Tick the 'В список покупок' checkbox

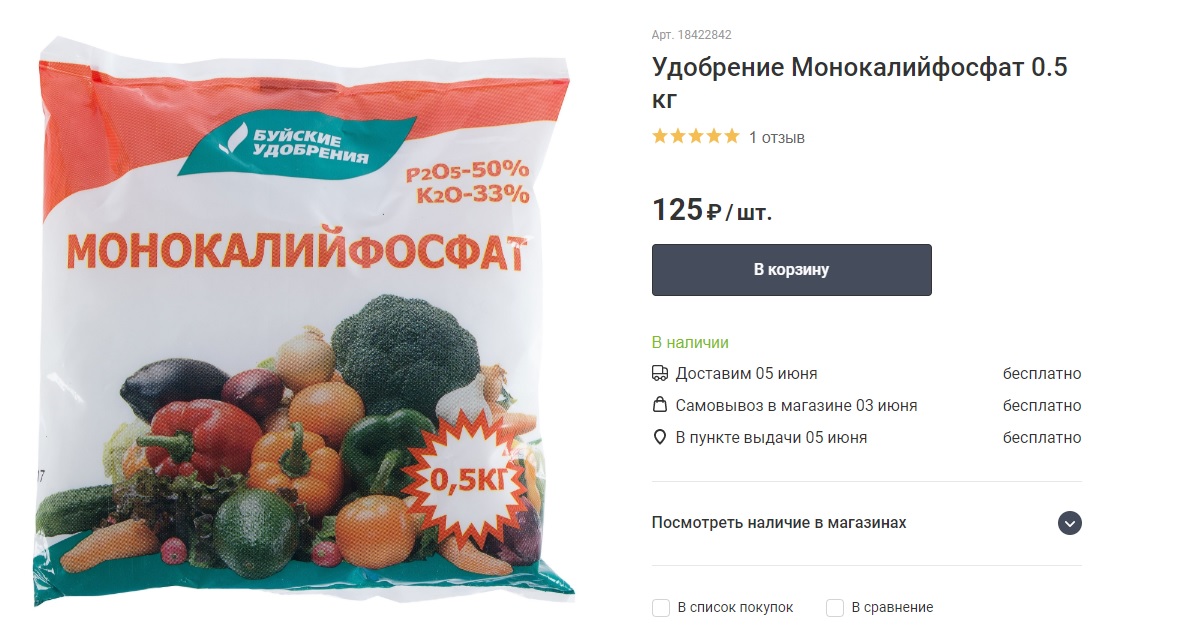tap(660, 607)
